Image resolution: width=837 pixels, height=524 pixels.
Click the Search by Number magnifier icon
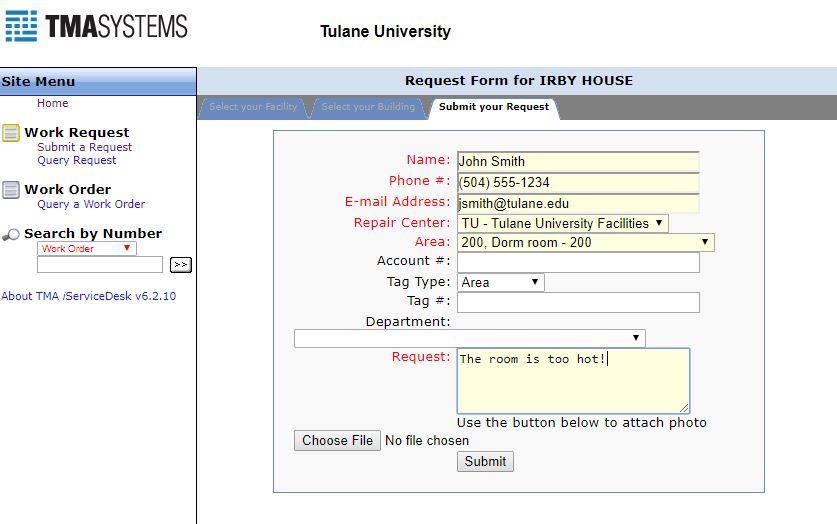(x=11, y=234)
